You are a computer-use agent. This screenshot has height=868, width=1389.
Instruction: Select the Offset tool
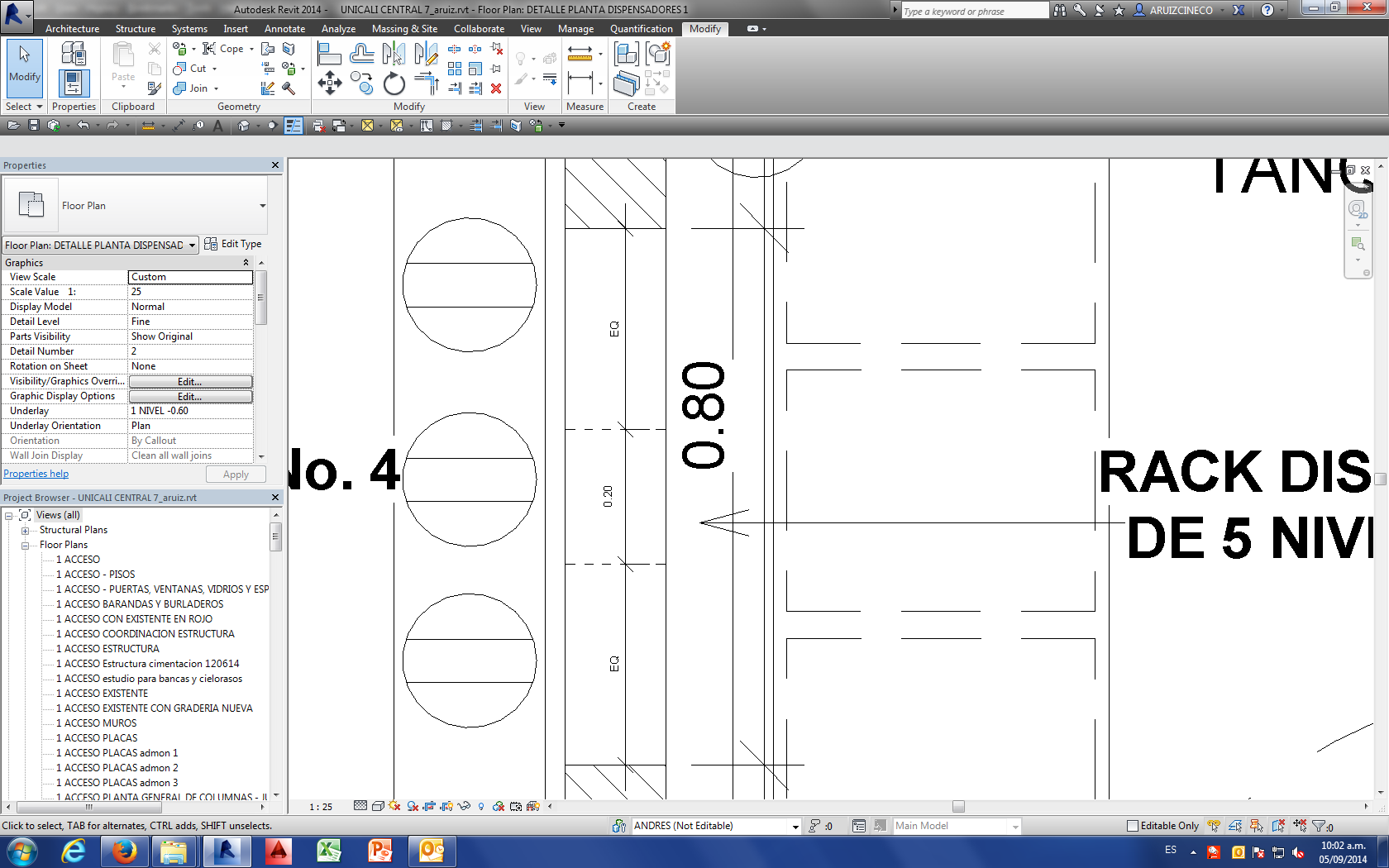click(361, 55)
